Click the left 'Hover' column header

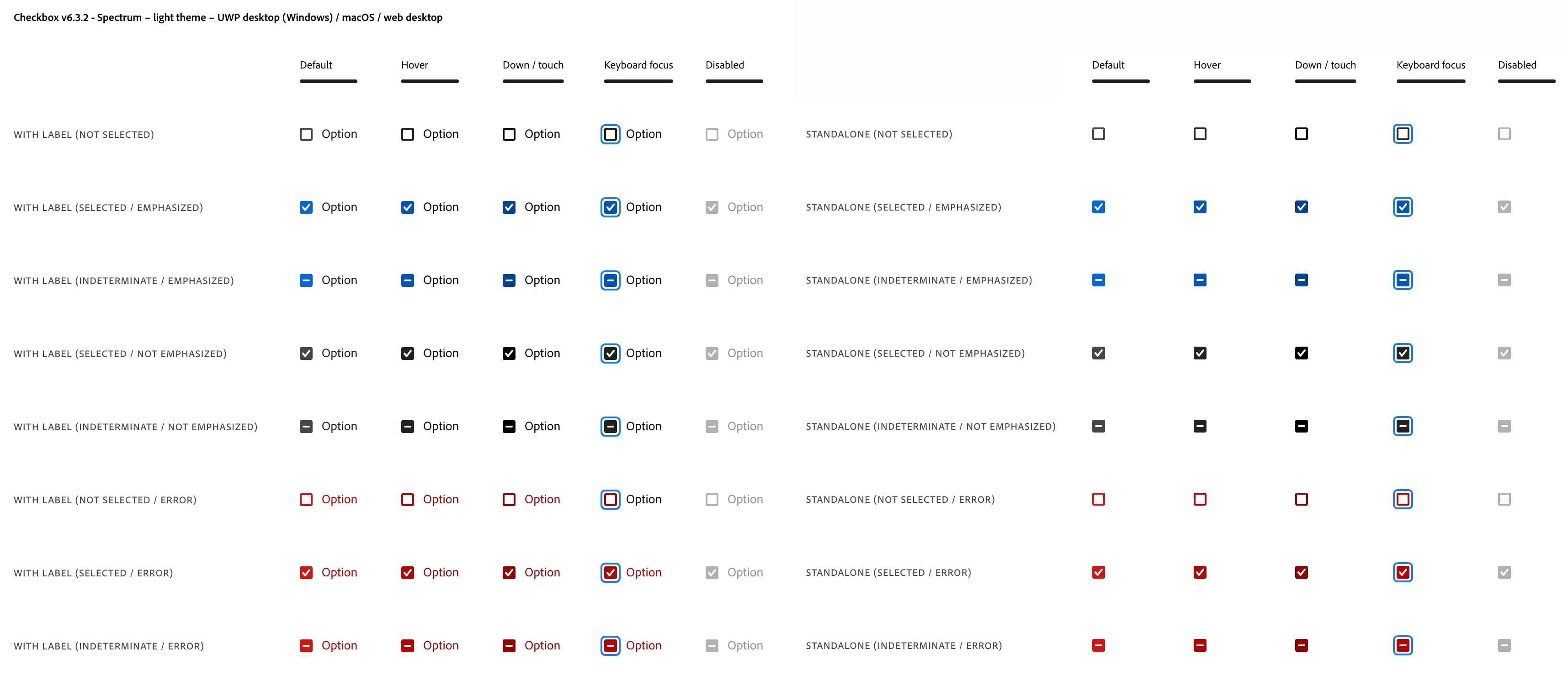[415, 65]
